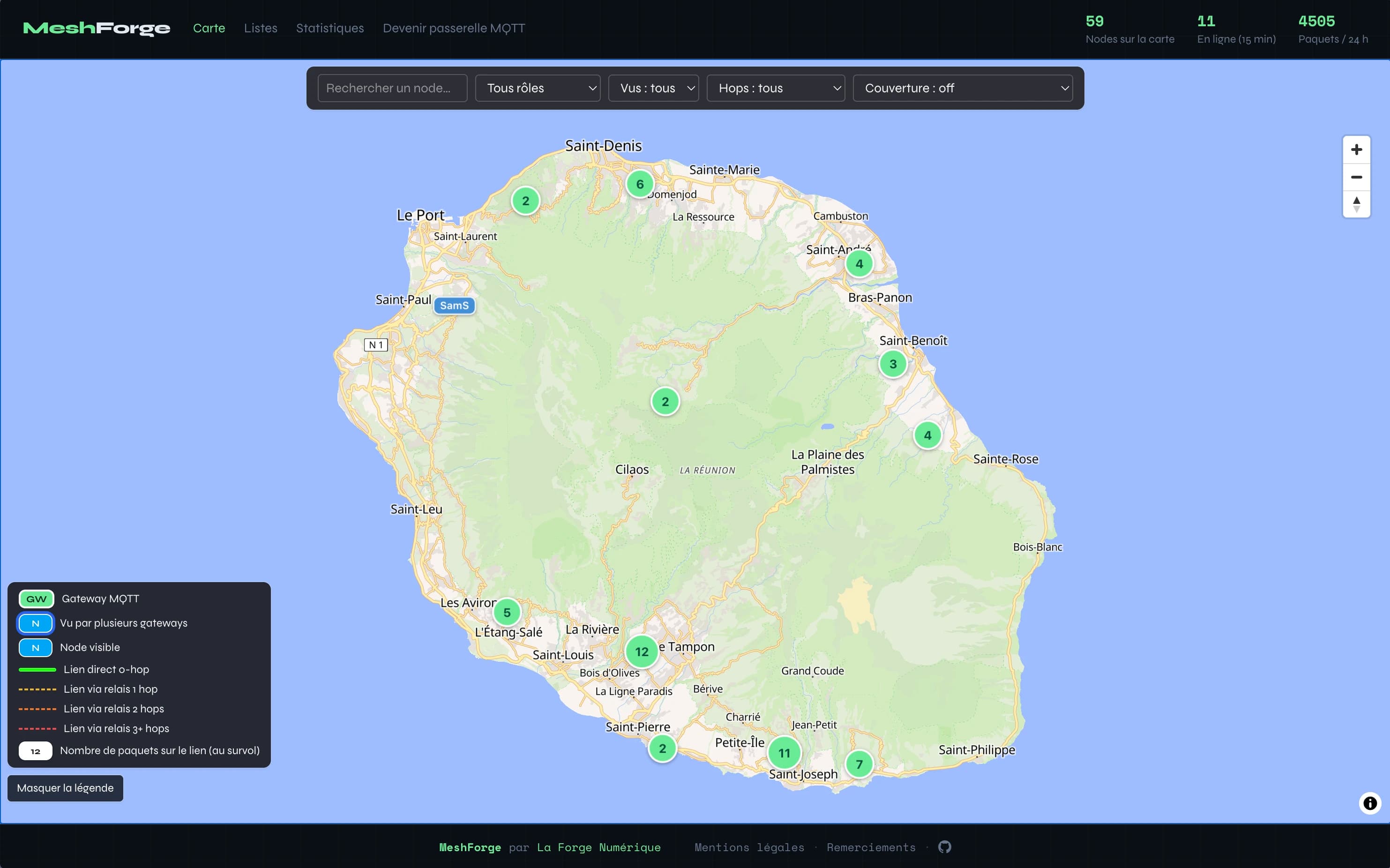The width and height of the screenshot is (1390, 868).
Task: Click the Saint-Philippe map label
Action: tap(977, 750)
